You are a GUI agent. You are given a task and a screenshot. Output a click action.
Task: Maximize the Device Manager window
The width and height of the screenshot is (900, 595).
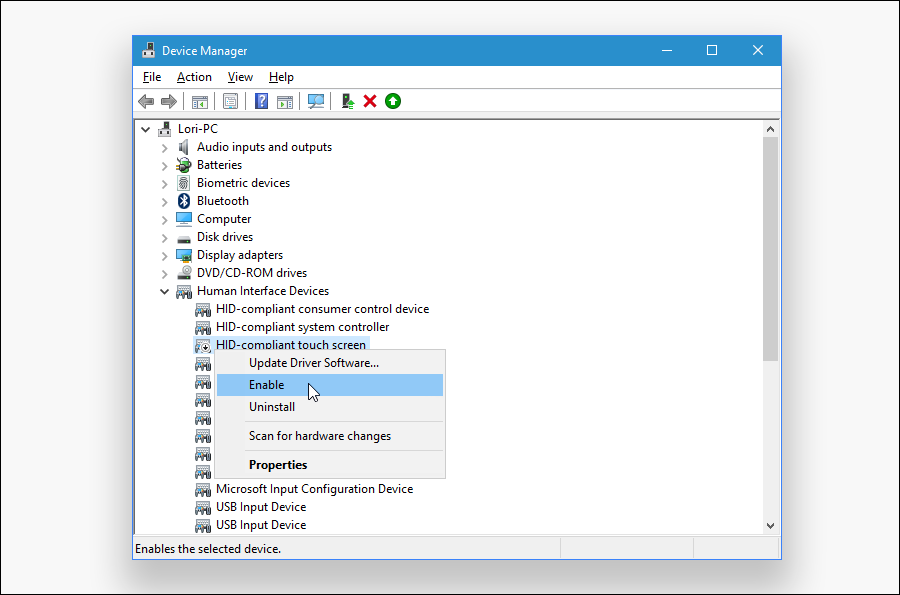712,50
